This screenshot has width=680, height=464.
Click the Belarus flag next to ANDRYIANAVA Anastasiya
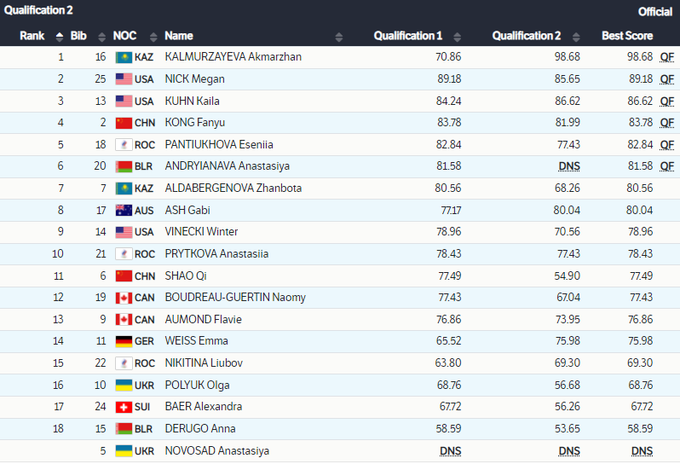coord(124,167)
